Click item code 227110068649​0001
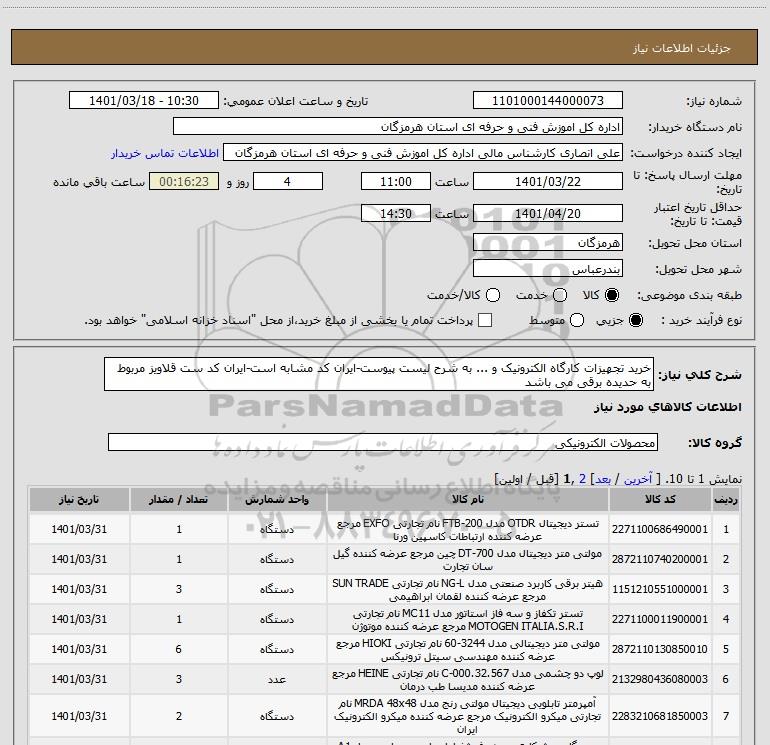770x745 pixels. pyautogui.click(x=660, y=529)
